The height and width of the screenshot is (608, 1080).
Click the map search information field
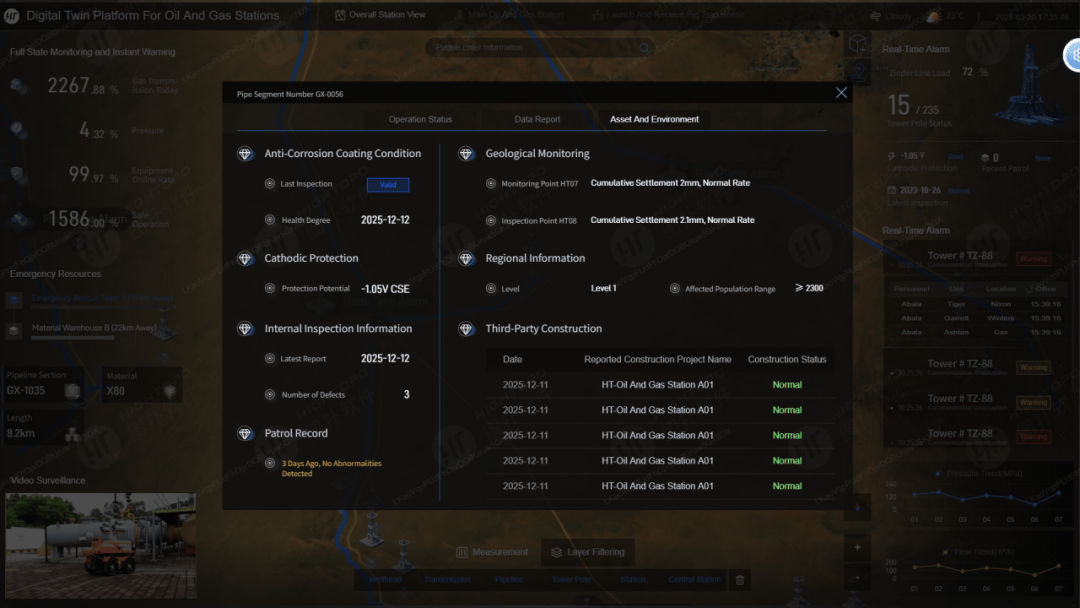click(x=540, y=48)
